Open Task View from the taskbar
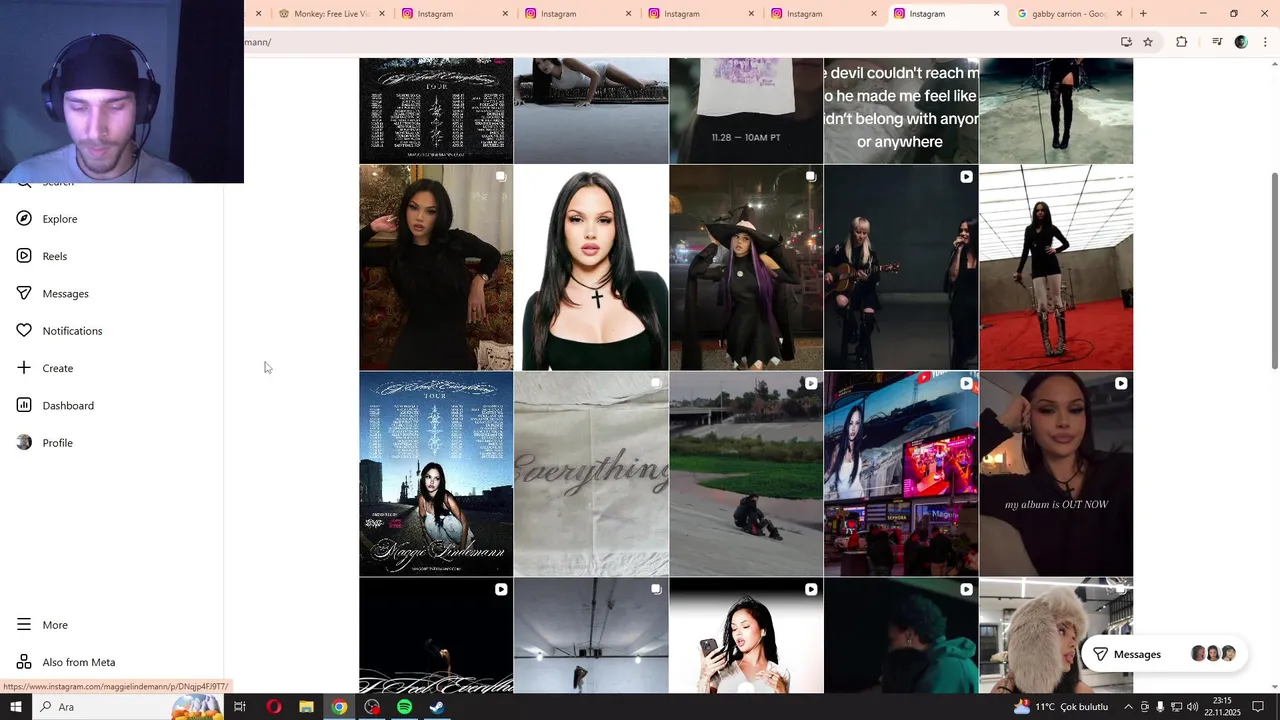Viewport: 1280px width, 720px height. tap(240, 707)
